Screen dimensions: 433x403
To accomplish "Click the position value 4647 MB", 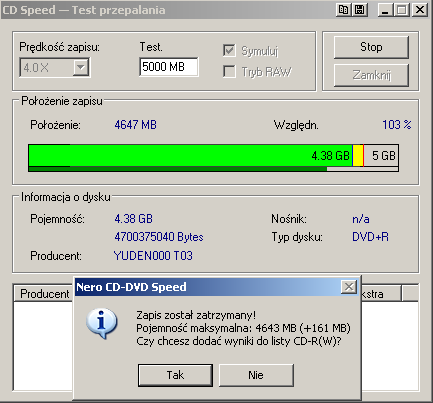I will tap(136, 125).
